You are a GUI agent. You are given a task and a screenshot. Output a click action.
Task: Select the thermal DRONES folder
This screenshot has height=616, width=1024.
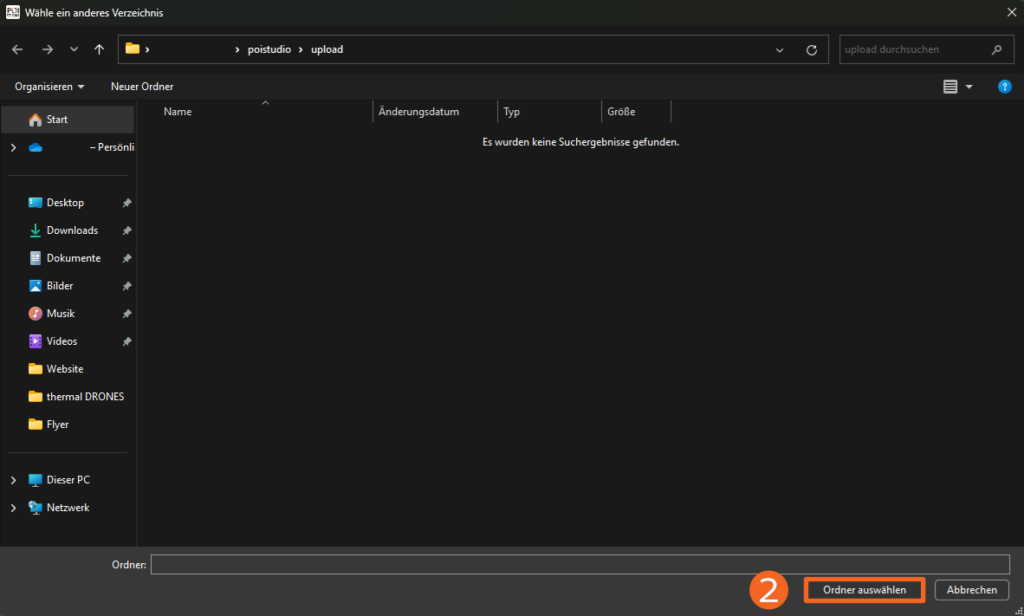tap(85, 396)
